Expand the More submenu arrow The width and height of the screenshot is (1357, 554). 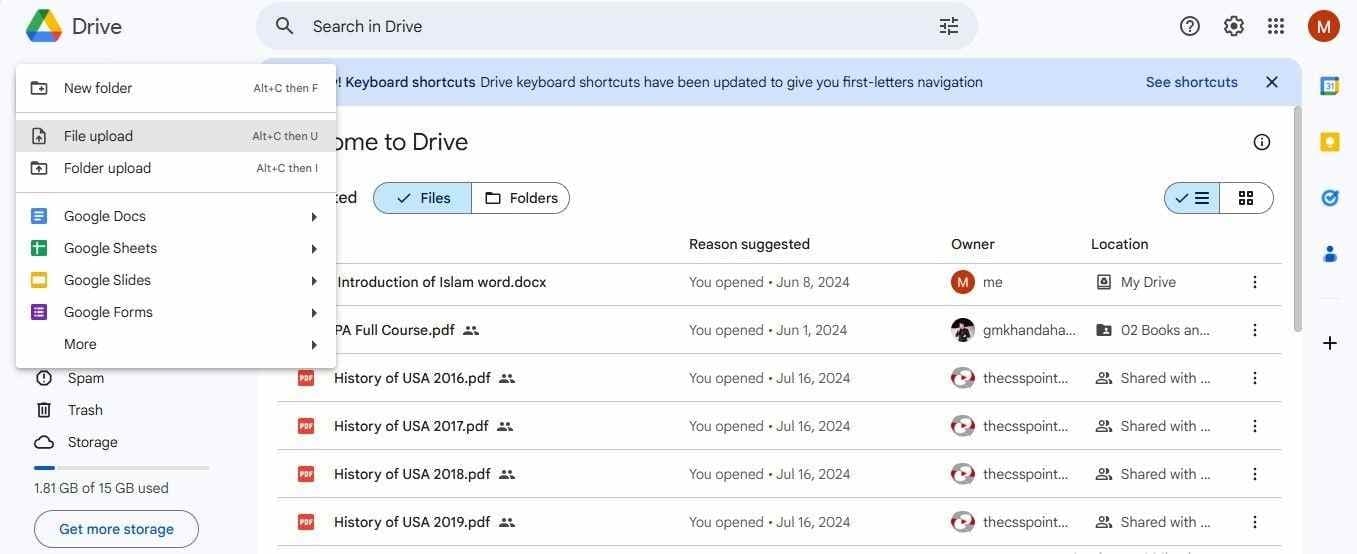[314, 344]
